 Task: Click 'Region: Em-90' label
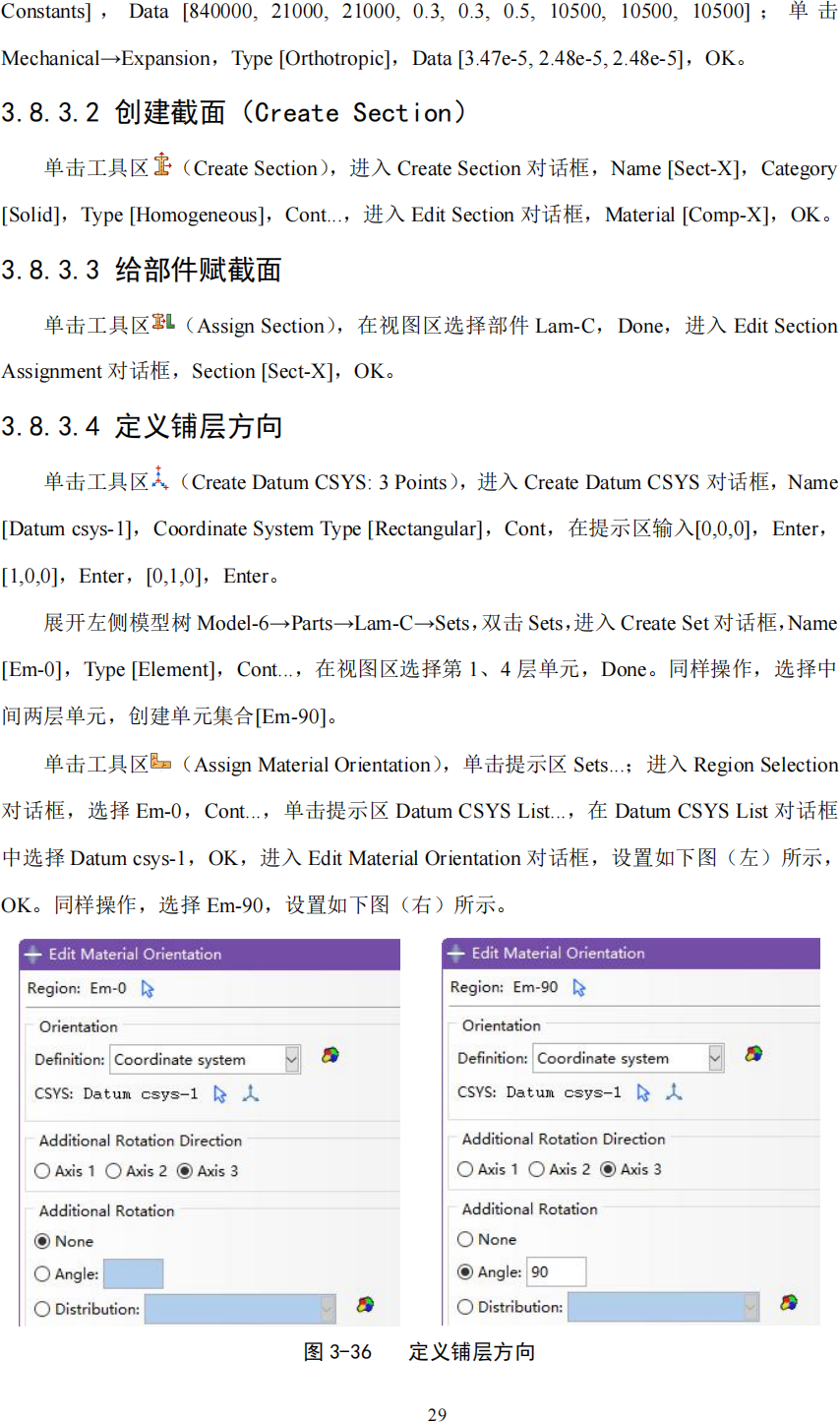tap(504, 987)
